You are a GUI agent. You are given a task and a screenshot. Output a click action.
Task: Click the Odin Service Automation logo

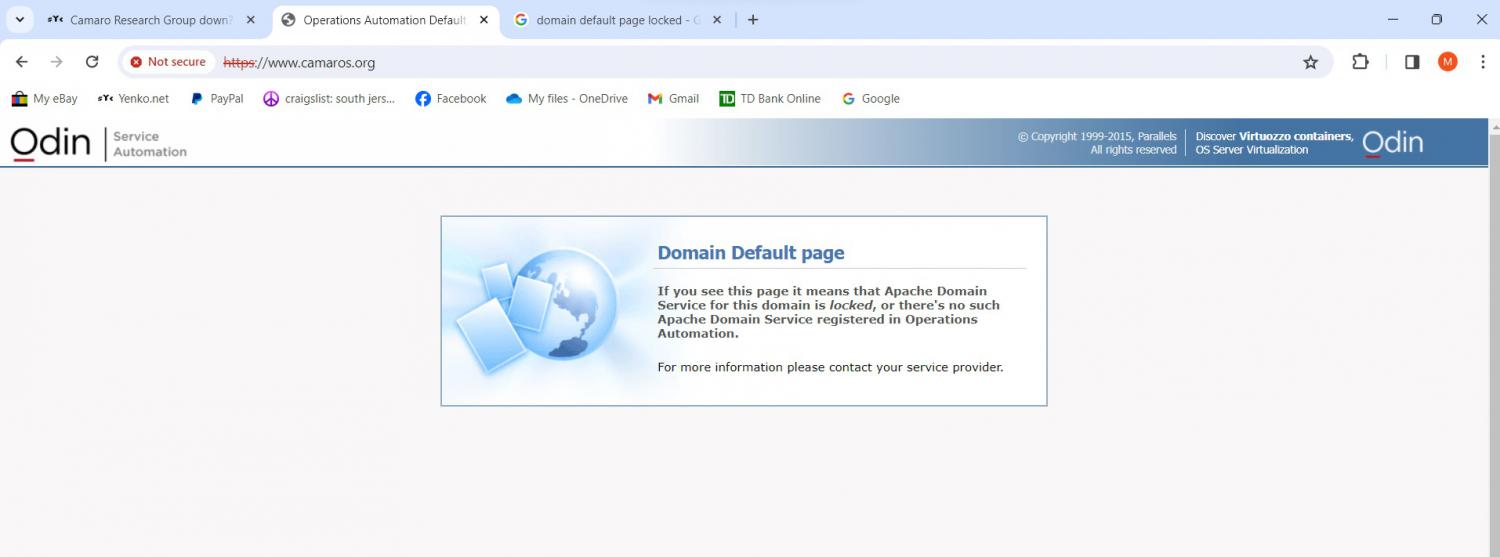coord(98,144)
